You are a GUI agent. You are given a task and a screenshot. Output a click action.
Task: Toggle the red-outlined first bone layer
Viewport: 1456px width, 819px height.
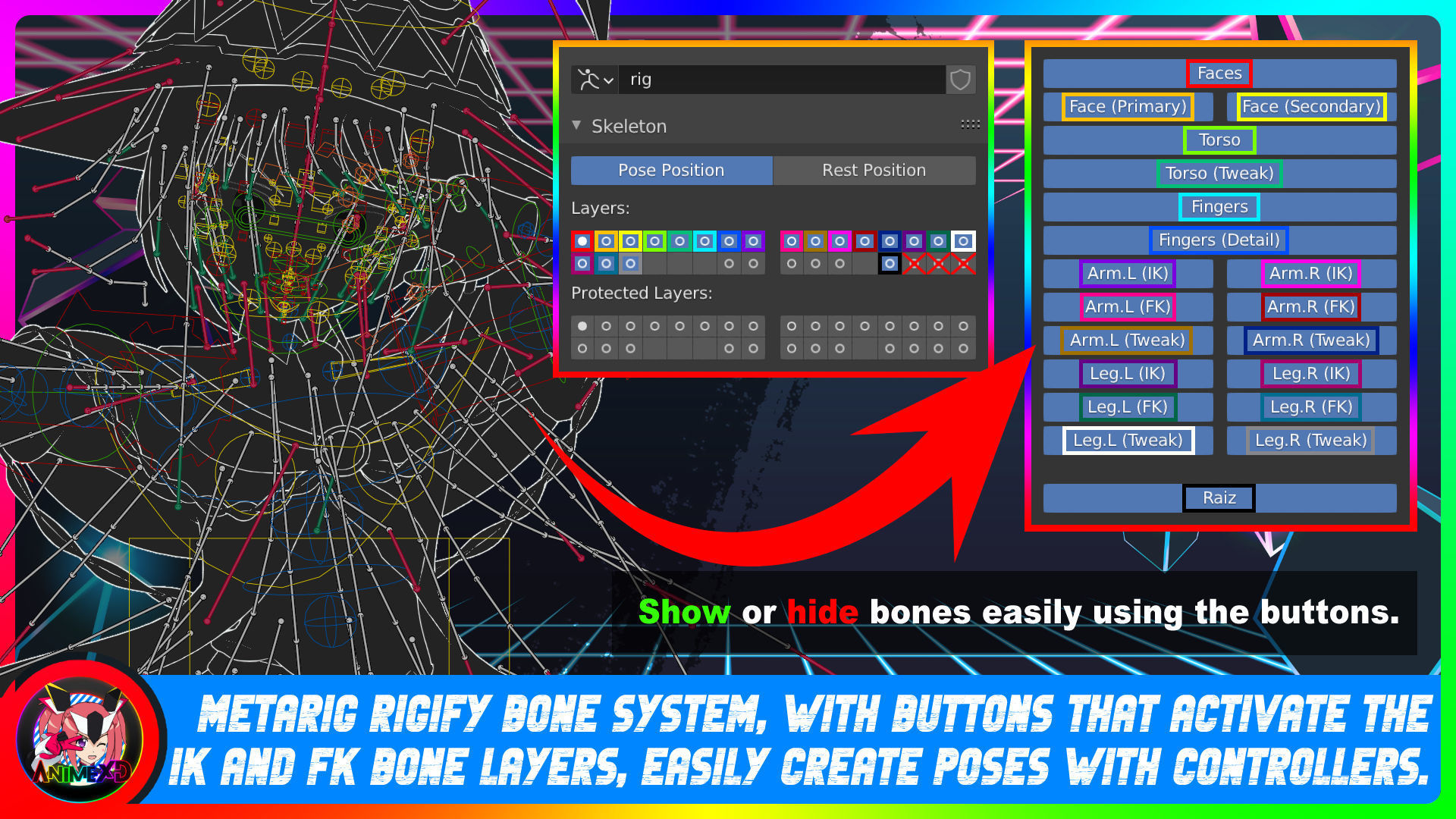pos(582,241)
